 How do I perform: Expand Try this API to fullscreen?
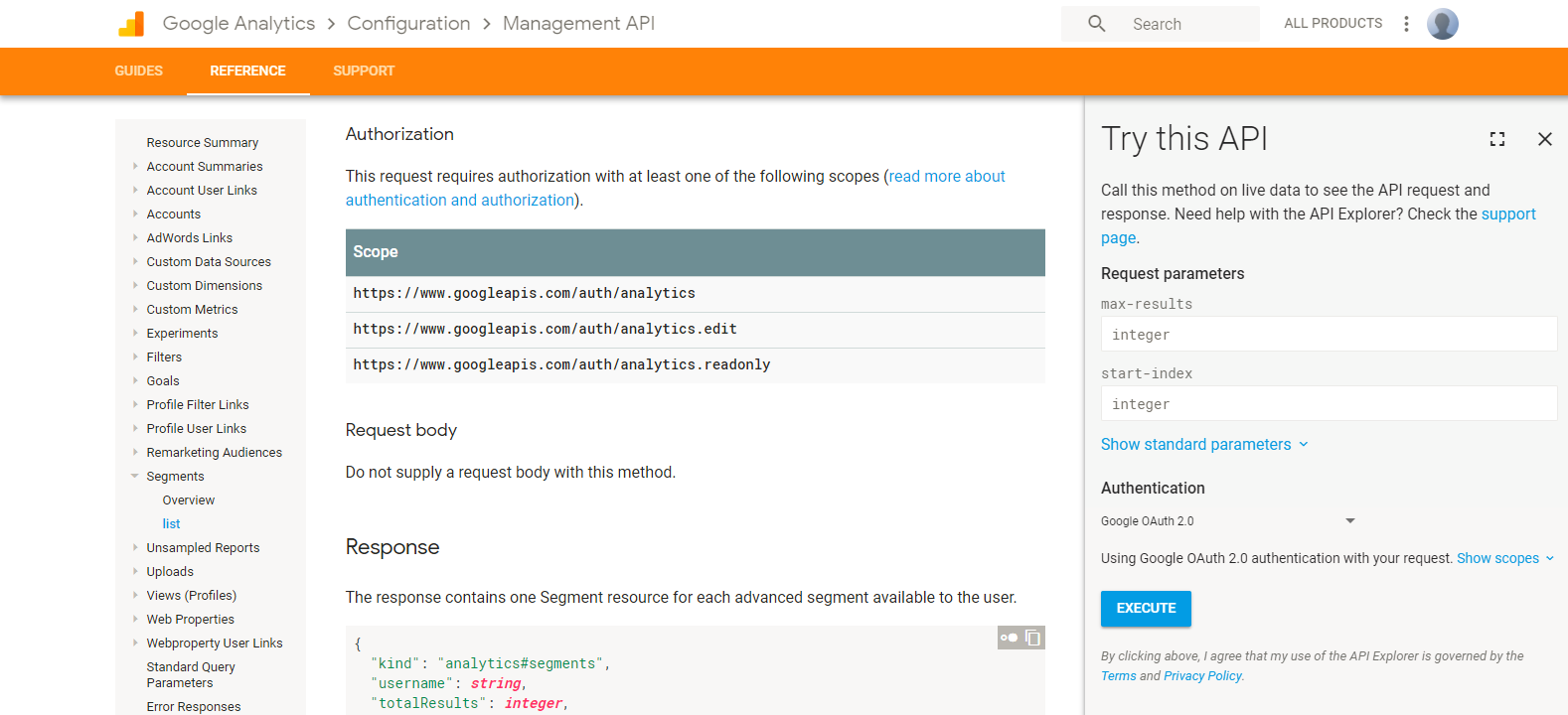[x=1497, y=139]
